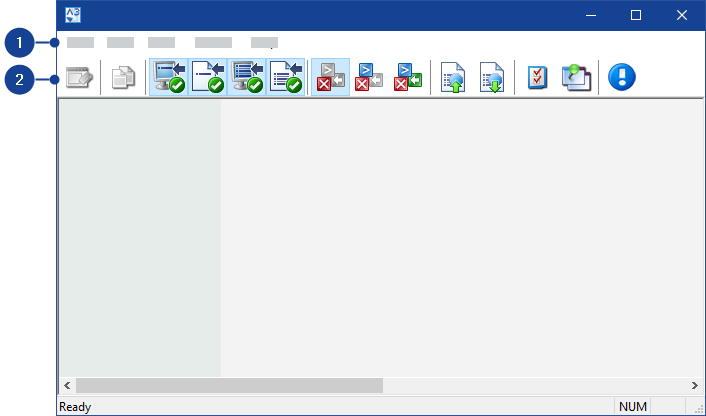The height and width of the screenshot is (416, 706).
Task: Click the grayed-out copy pages toolbar icon
Action: (123, 78)
